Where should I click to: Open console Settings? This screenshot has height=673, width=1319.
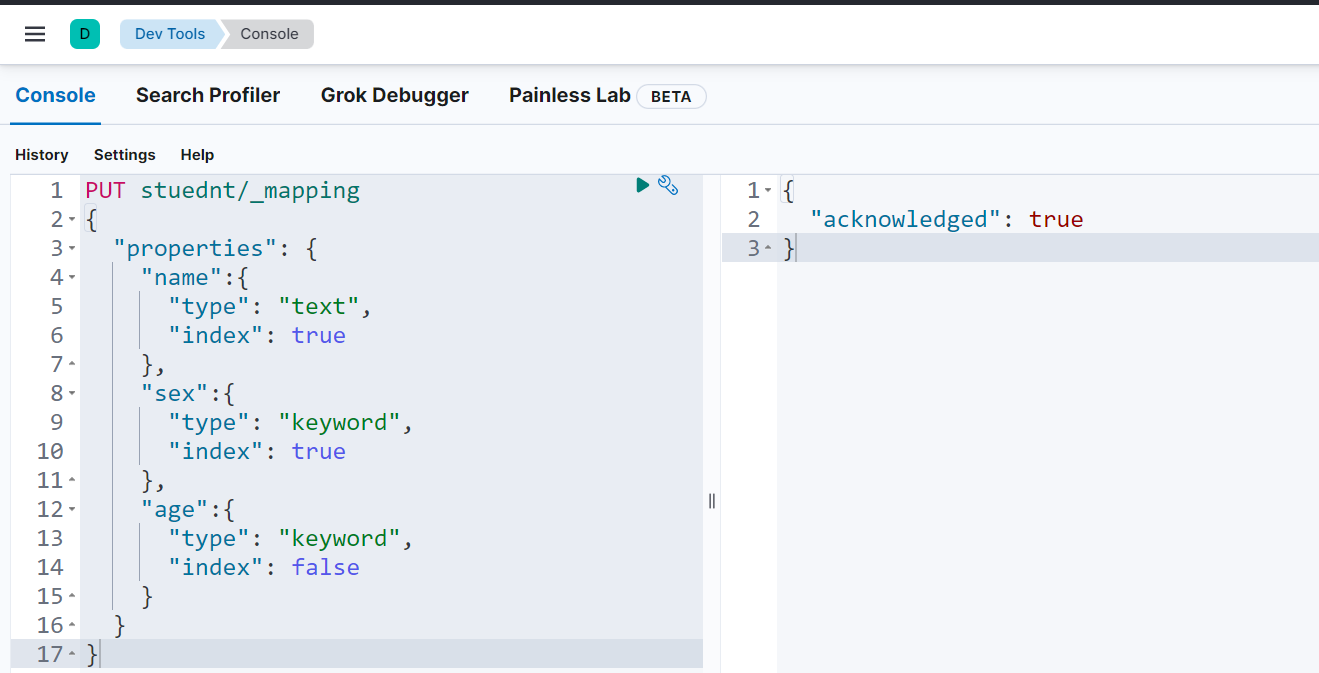pyautogui.click(x=124, y=155)
